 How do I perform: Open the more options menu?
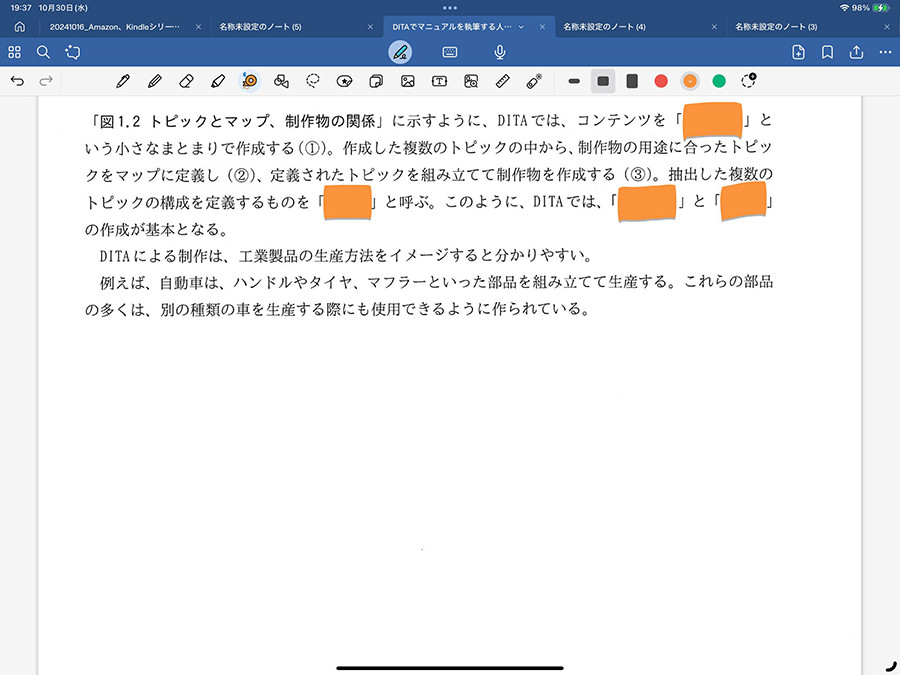(885, 52)
